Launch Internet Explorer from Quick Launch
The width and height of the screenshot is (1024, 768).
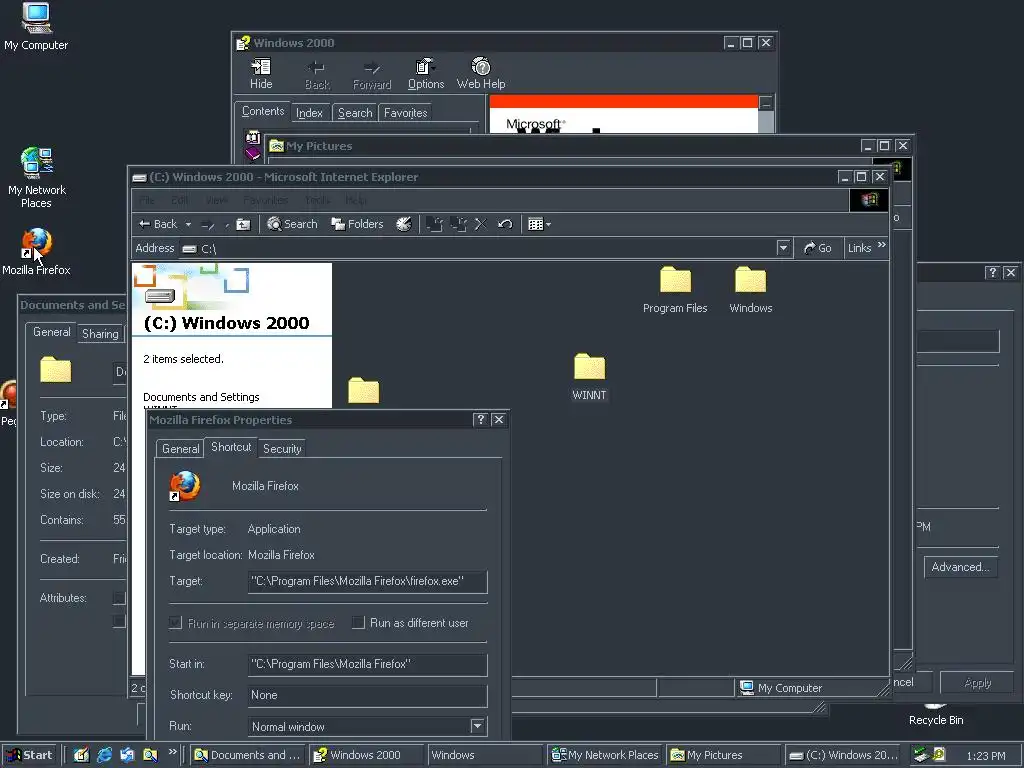(104, 755)
